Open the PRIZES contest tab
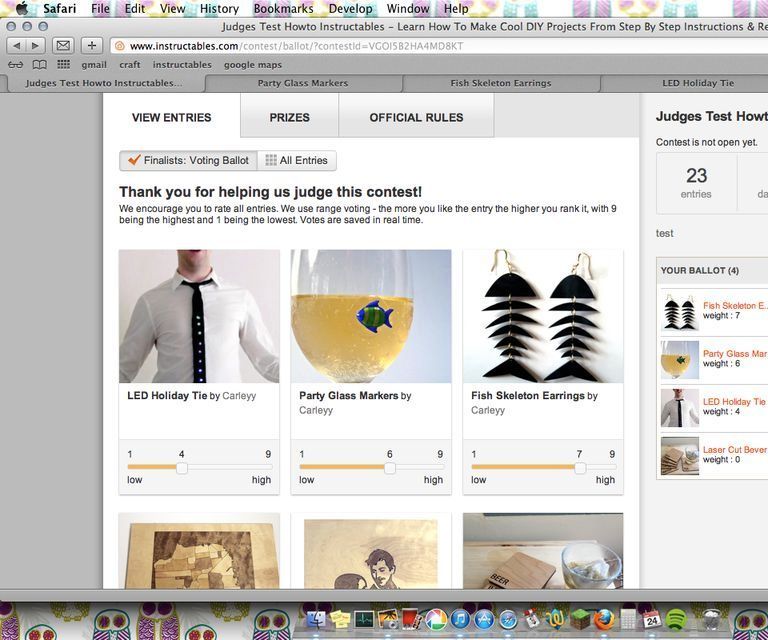This screenshot has width=768, height=640. click(289, 118)
